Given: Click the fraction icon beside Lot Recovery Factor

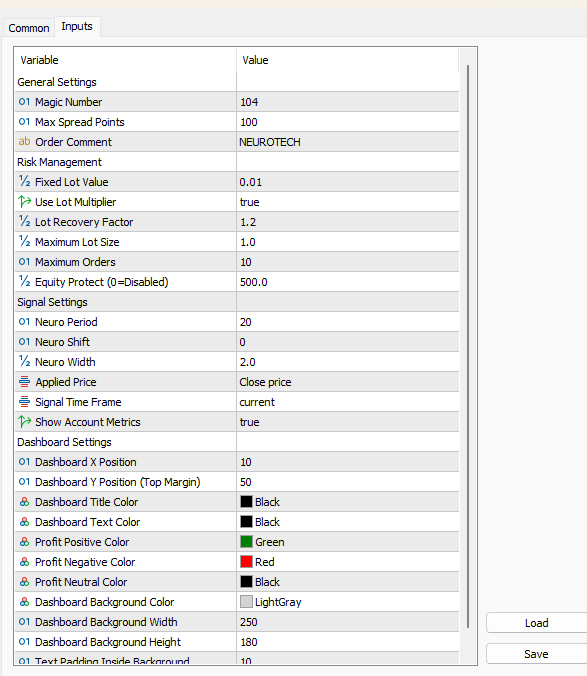Looking at the screenshot, I should (25, 222).
